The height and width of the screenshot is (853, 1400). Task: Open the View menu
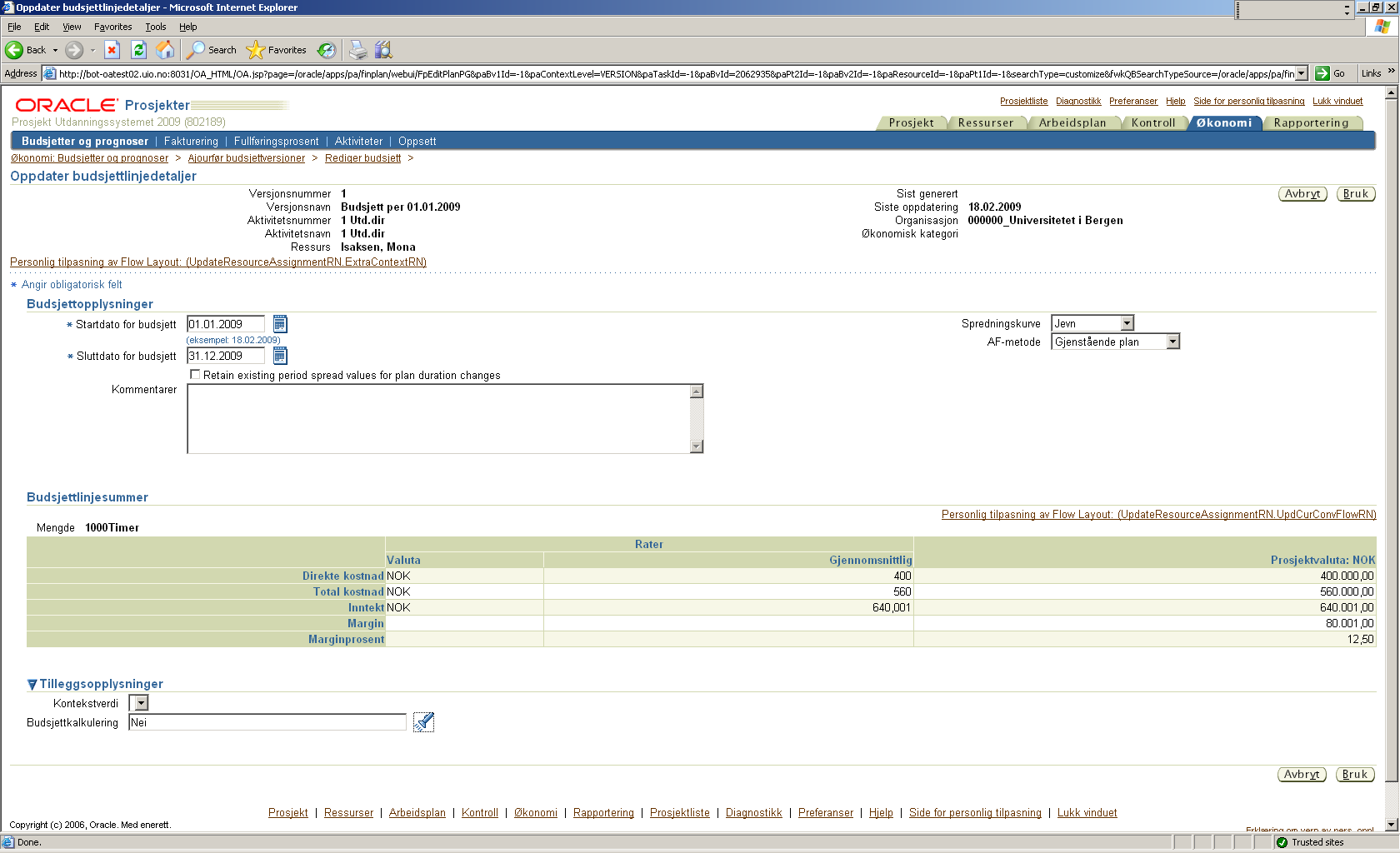coord(72,27)
